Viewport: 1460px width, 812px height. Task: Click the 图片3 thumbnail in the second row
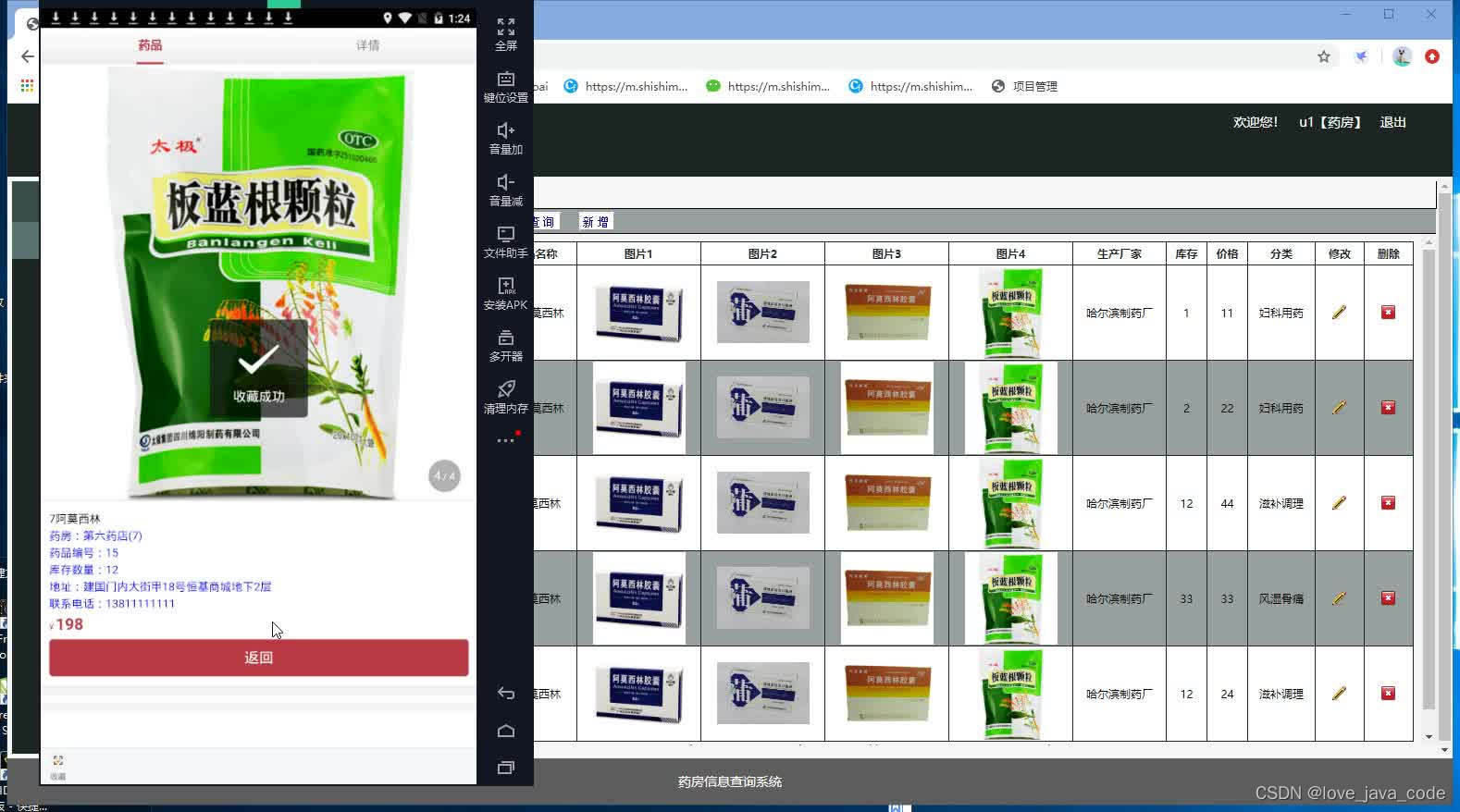click(x=886, y=408)
